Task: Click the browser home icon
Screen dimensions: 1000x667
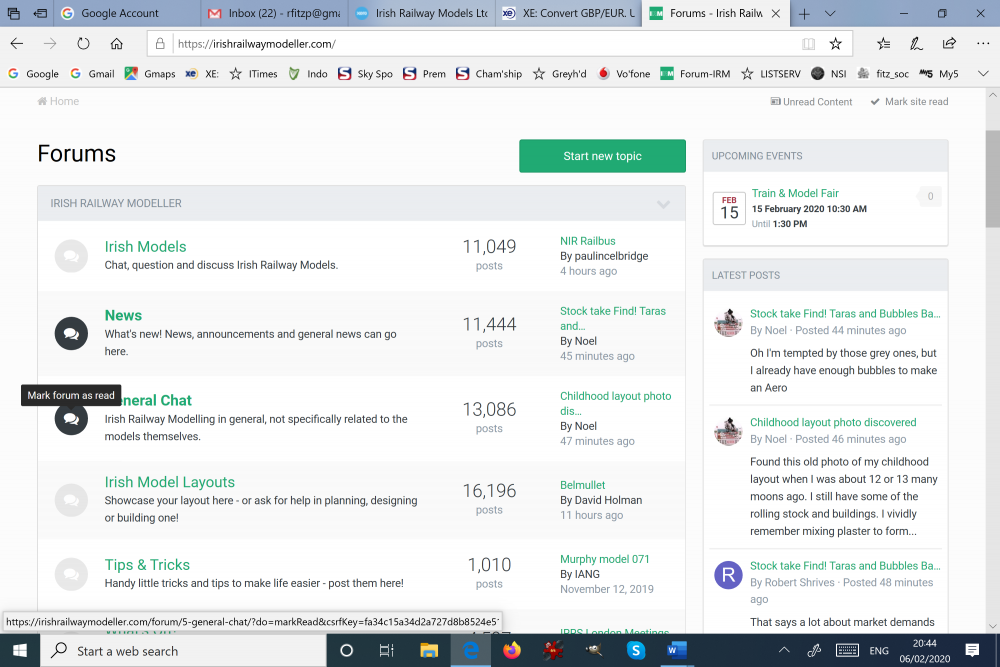Action: click(117, 44)
